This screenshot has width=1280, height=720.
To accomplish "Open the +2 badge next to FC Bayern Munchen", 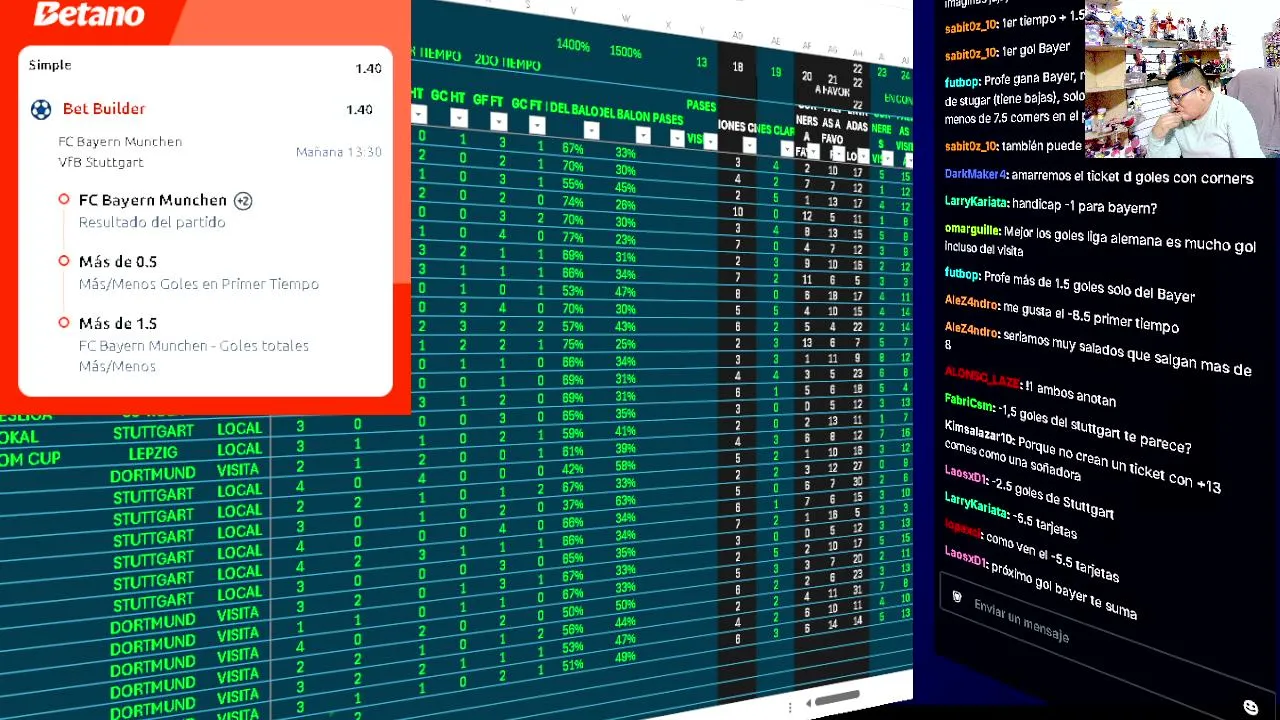I will [x=243, y=201].
